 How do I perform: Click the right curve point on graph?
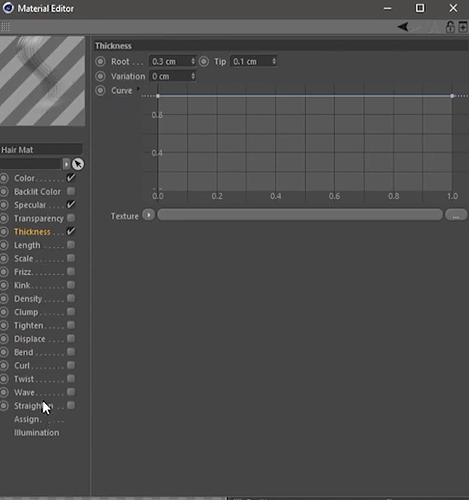[452, 96]
